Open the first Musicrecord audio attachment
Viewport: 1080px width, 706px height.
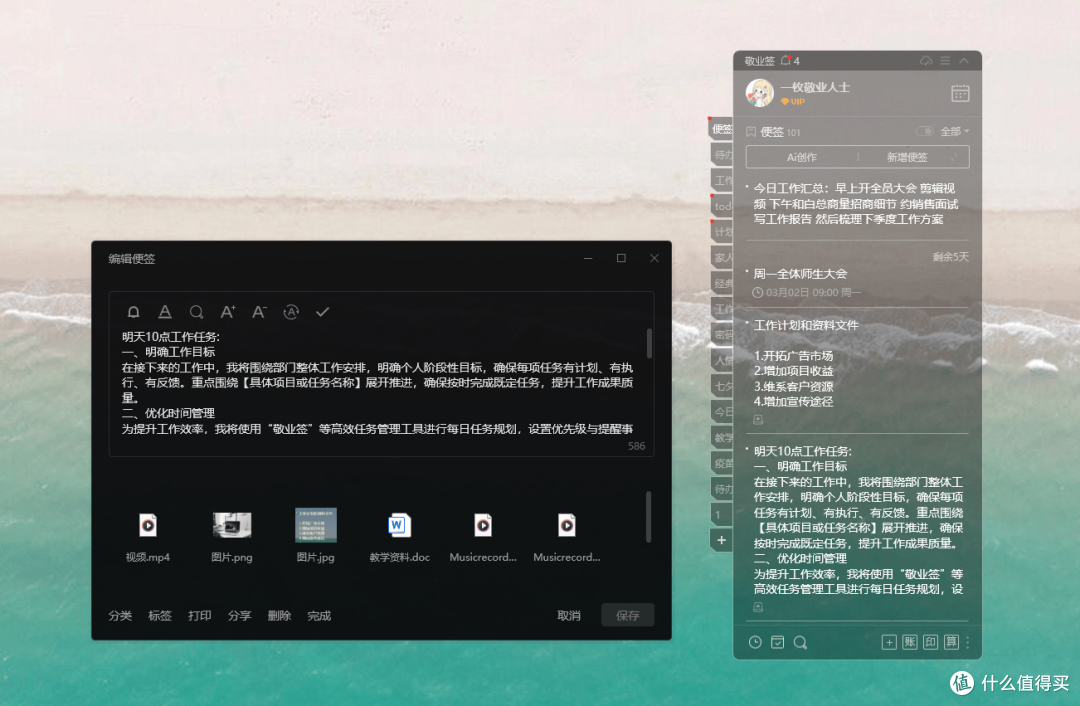point(483,537)
